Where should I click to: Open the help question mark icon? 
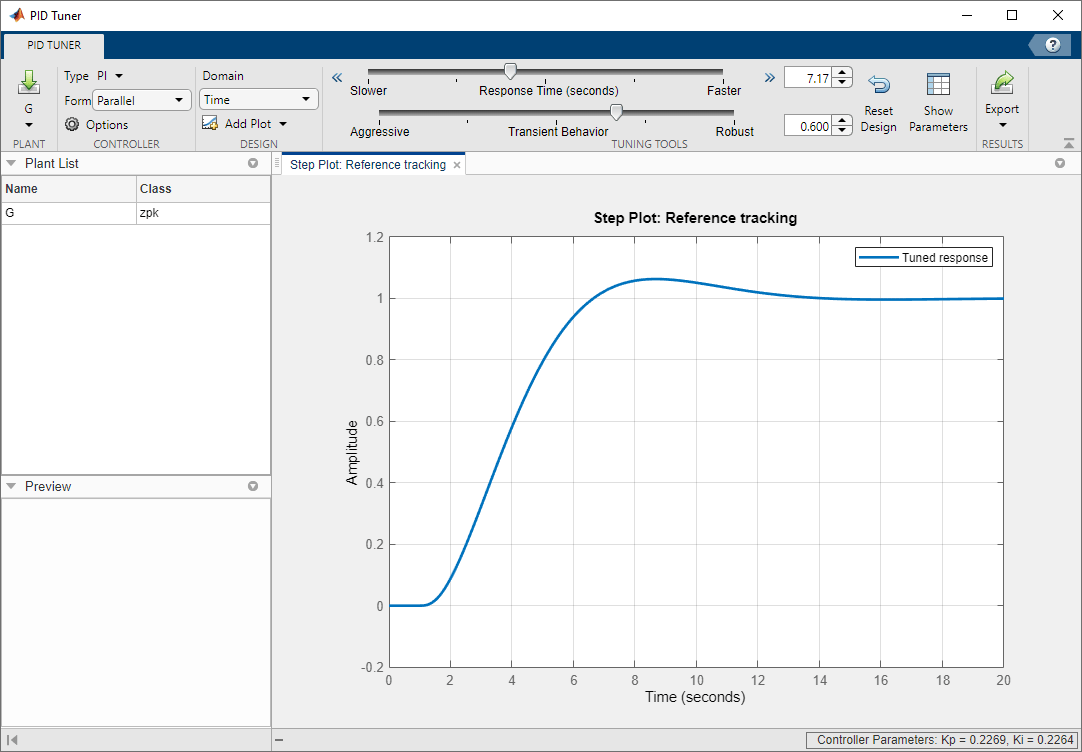click(1052, 45)
